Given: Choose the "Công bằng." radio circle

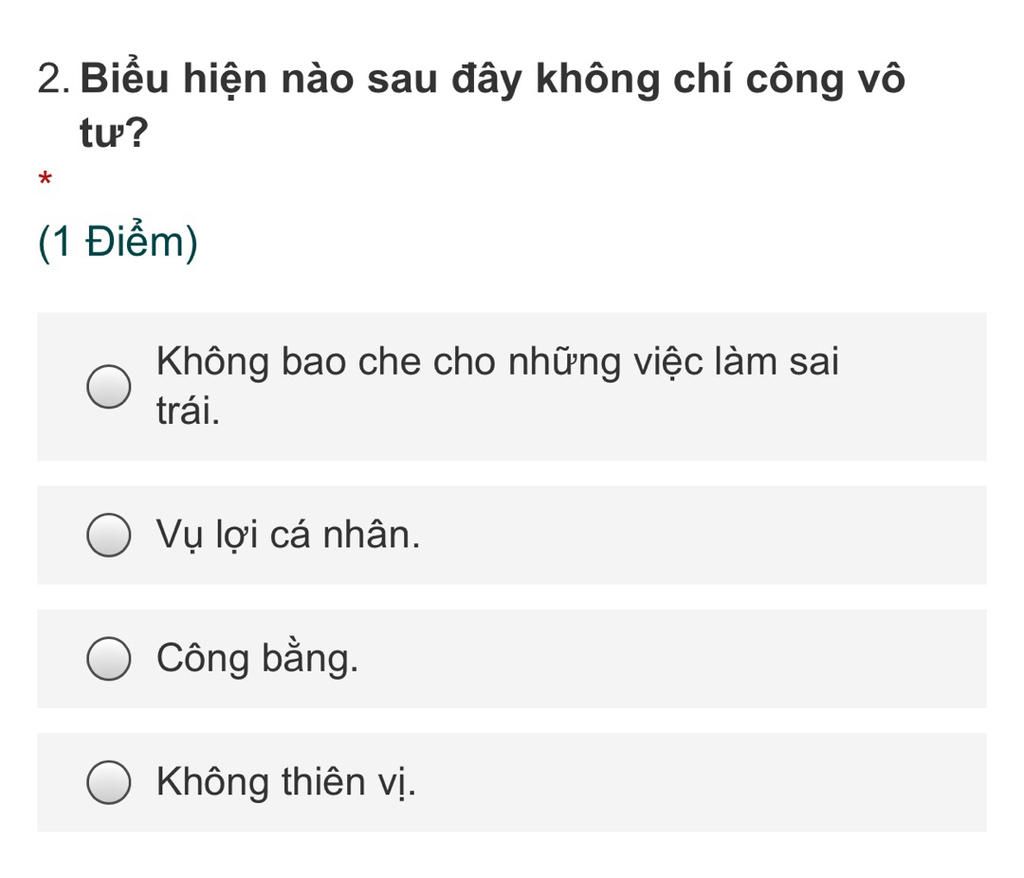Looking at the screenshot, I should coord(108,658).
